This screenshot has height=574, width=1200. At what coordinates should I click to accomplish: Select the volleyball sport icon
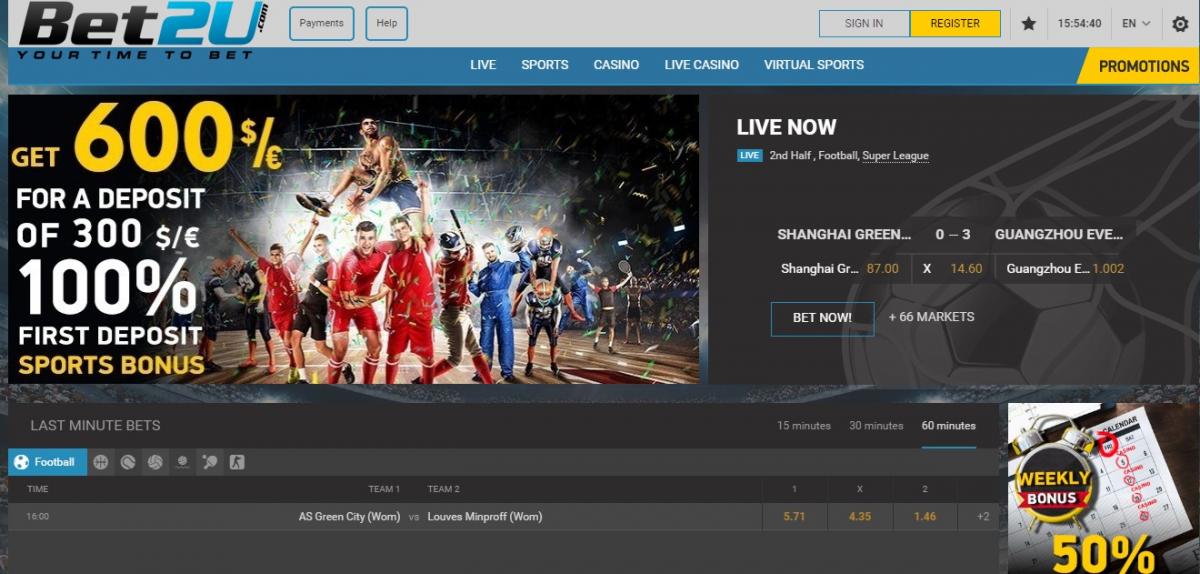pyautogui.click(x=155, y=462)
